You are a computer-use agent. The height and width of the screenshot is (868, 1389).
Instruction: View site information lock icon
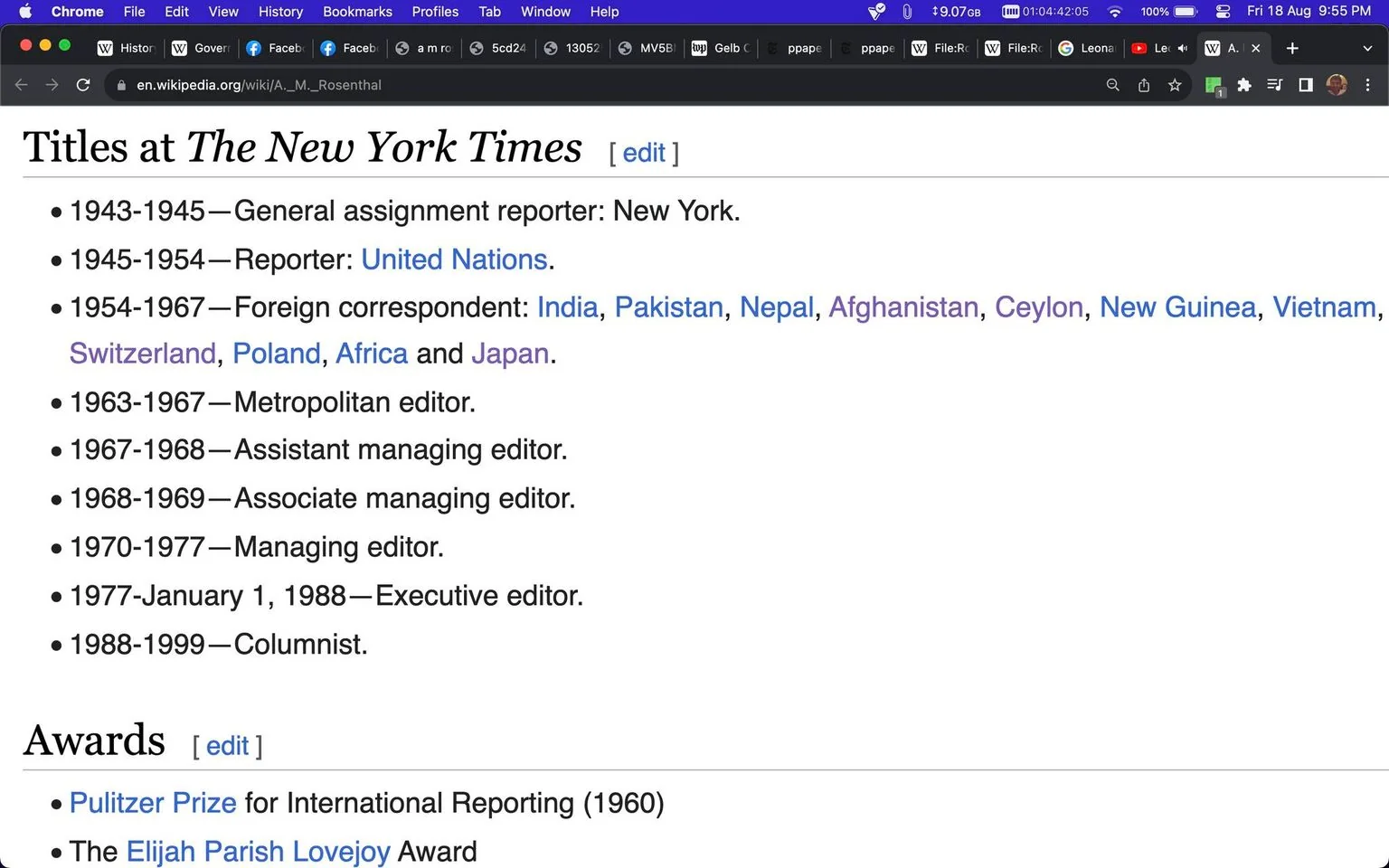tap(120, 85)
